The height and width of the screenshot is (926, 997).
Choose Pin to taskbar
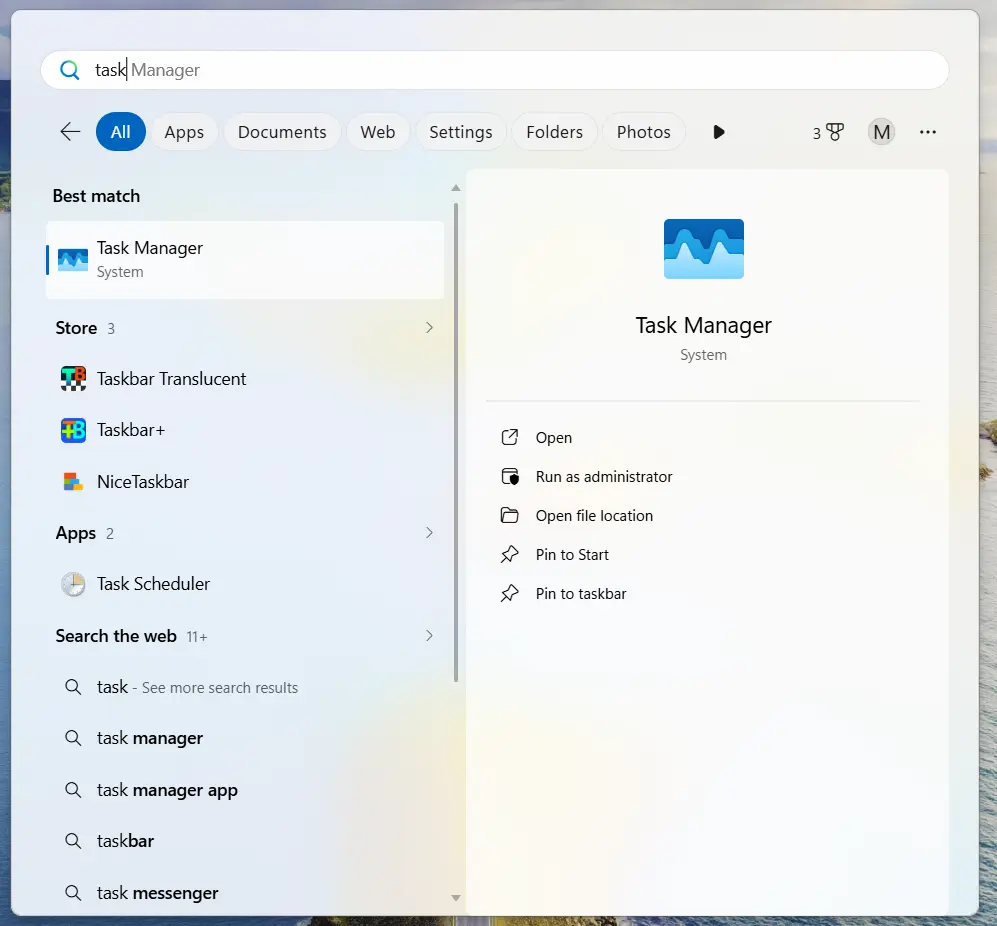click(x=581, y=593)
